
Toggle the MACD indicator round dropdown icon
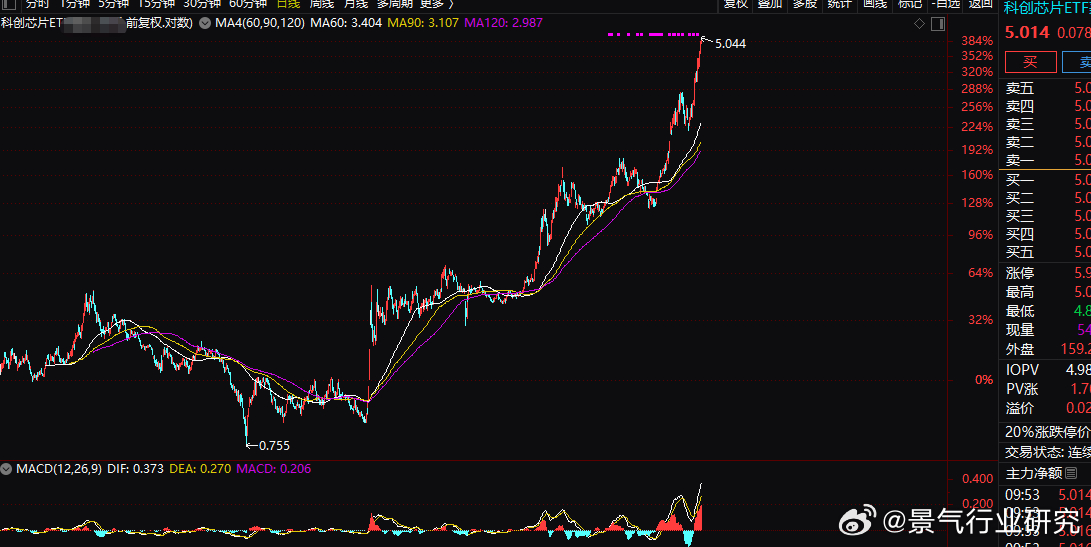[x=6, y=469]
